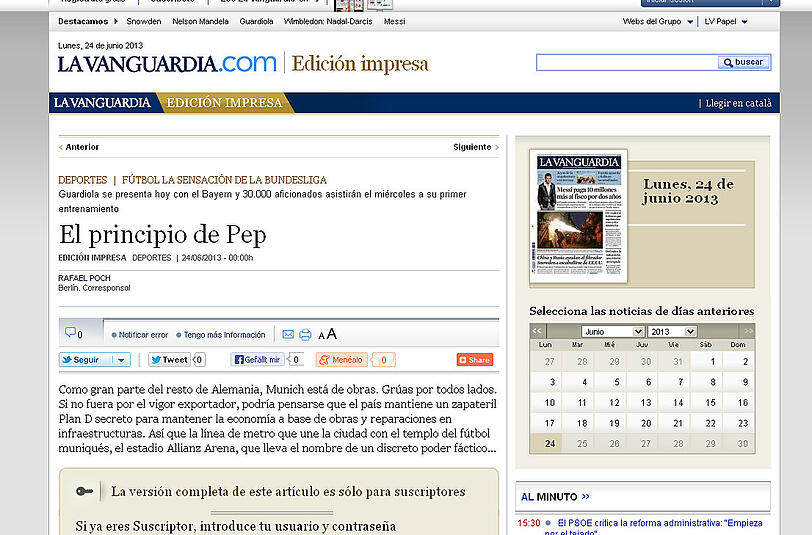This screenshot has height=535, width=812.
Task: Send article by email envelope icon
Action: [288, 335]
